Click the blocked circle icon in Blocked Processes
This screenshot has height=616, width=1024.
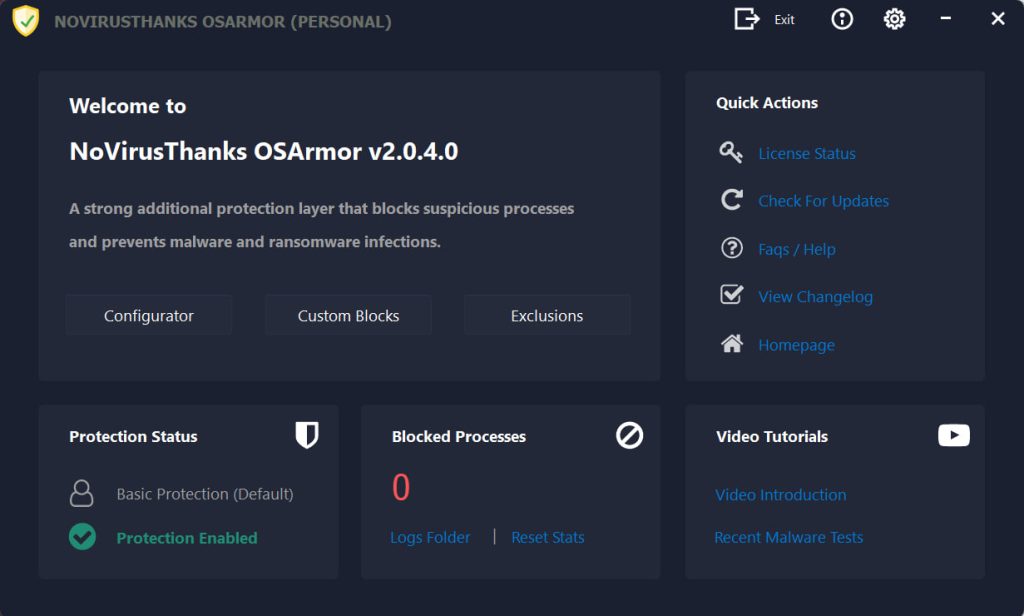pyautogui.click(x=630, y=435)
